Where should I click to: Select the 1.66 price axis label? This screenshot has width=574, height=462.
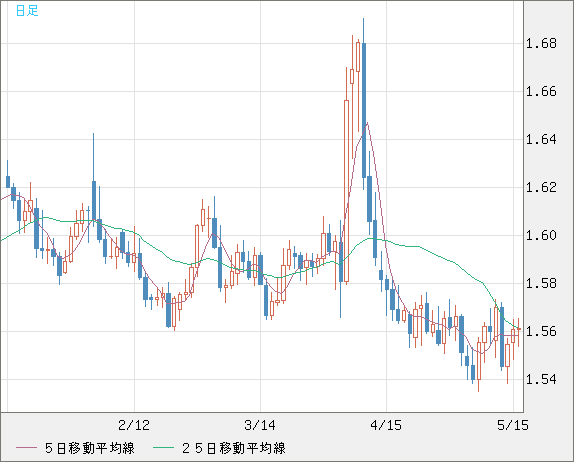[541, 91]
